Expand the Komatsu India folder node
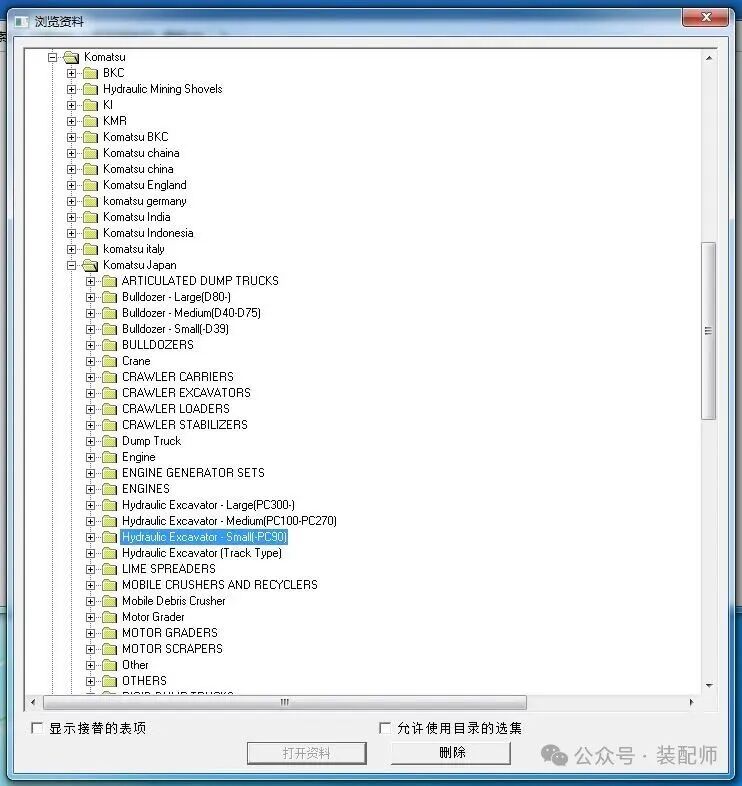Viewport: 742px width, 786px height. tap(71, 217)
